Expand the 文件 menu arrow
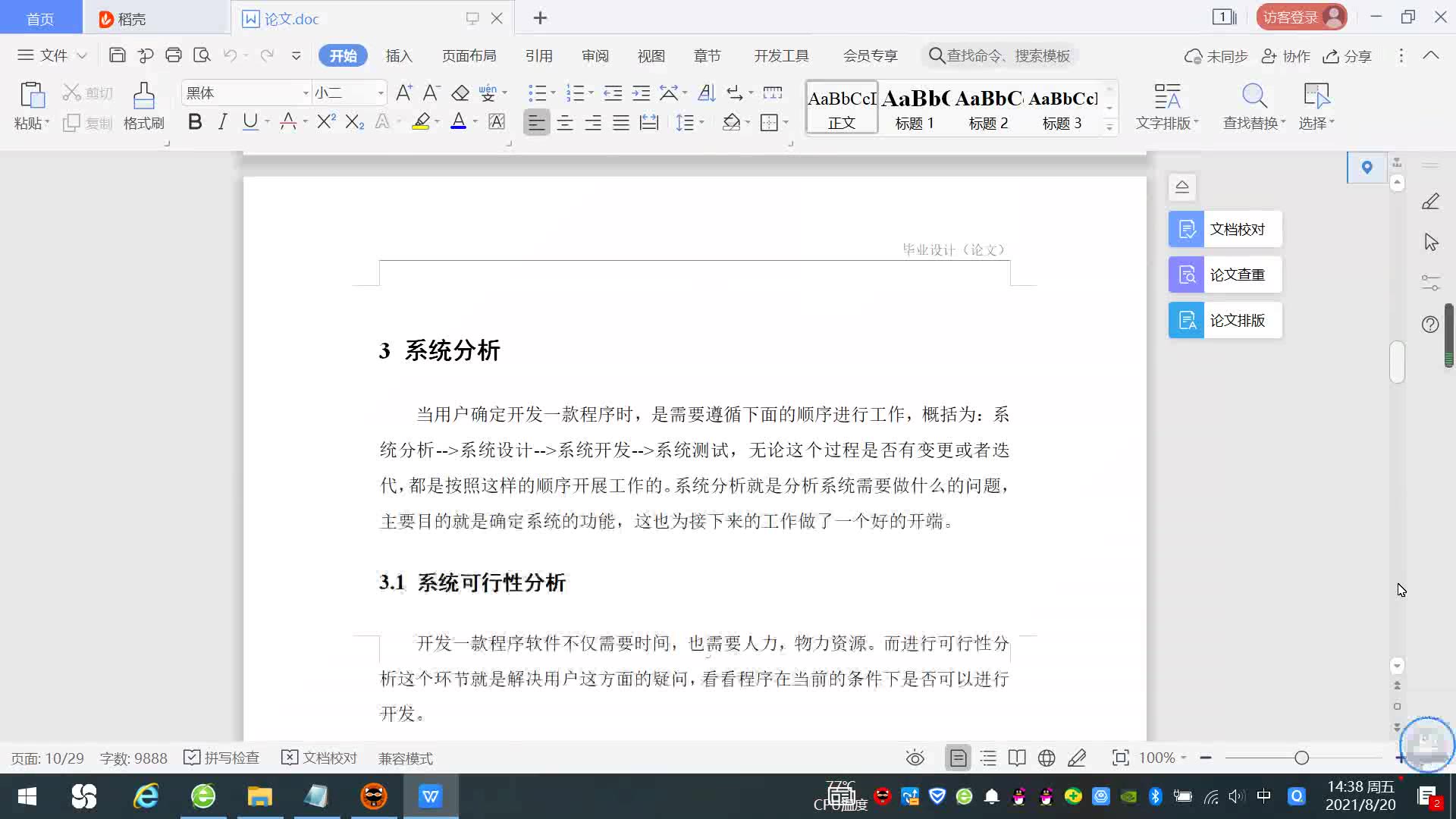 pos(82,55)
